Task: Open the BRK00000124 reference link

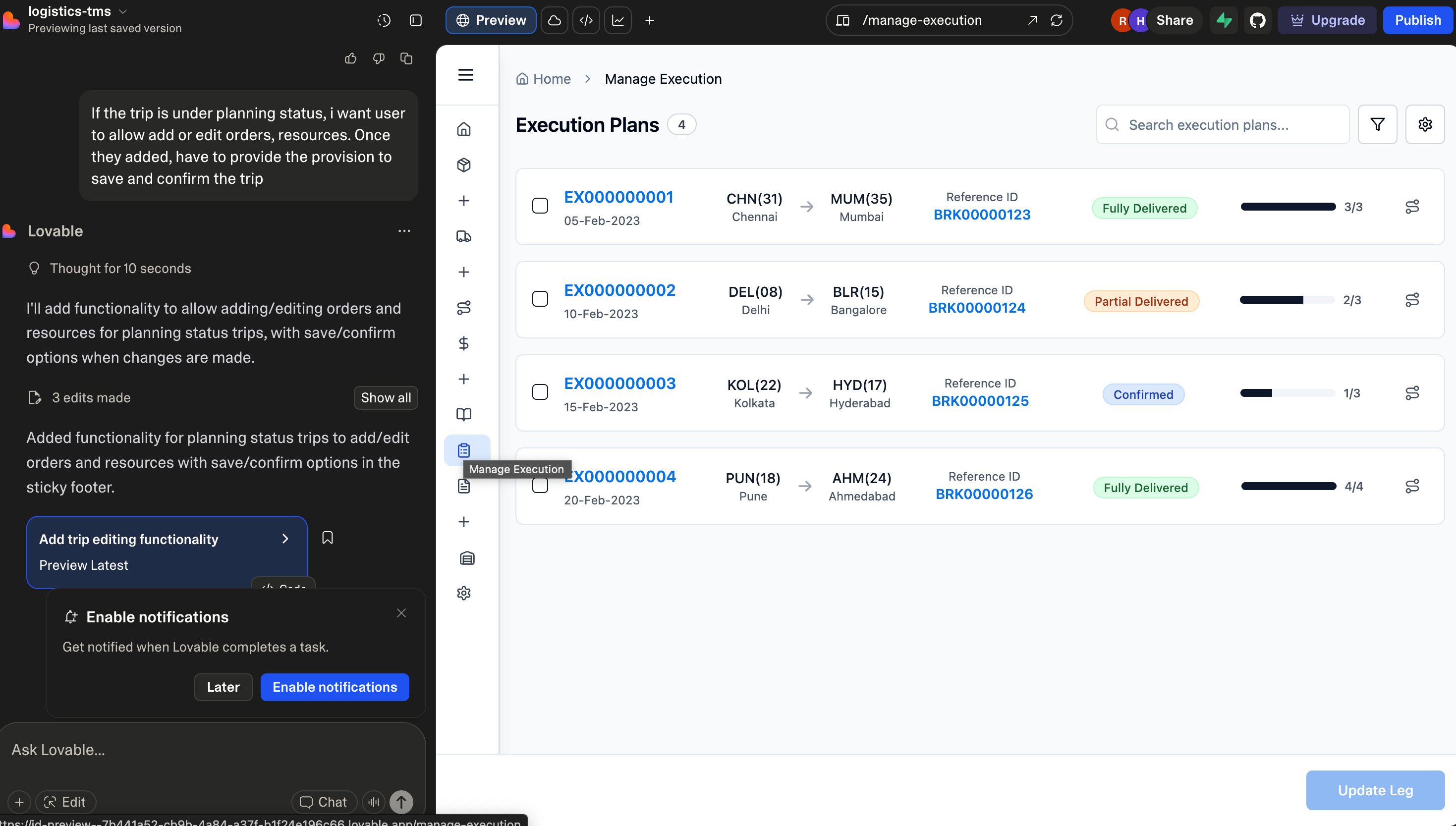Action: [976, 308]
